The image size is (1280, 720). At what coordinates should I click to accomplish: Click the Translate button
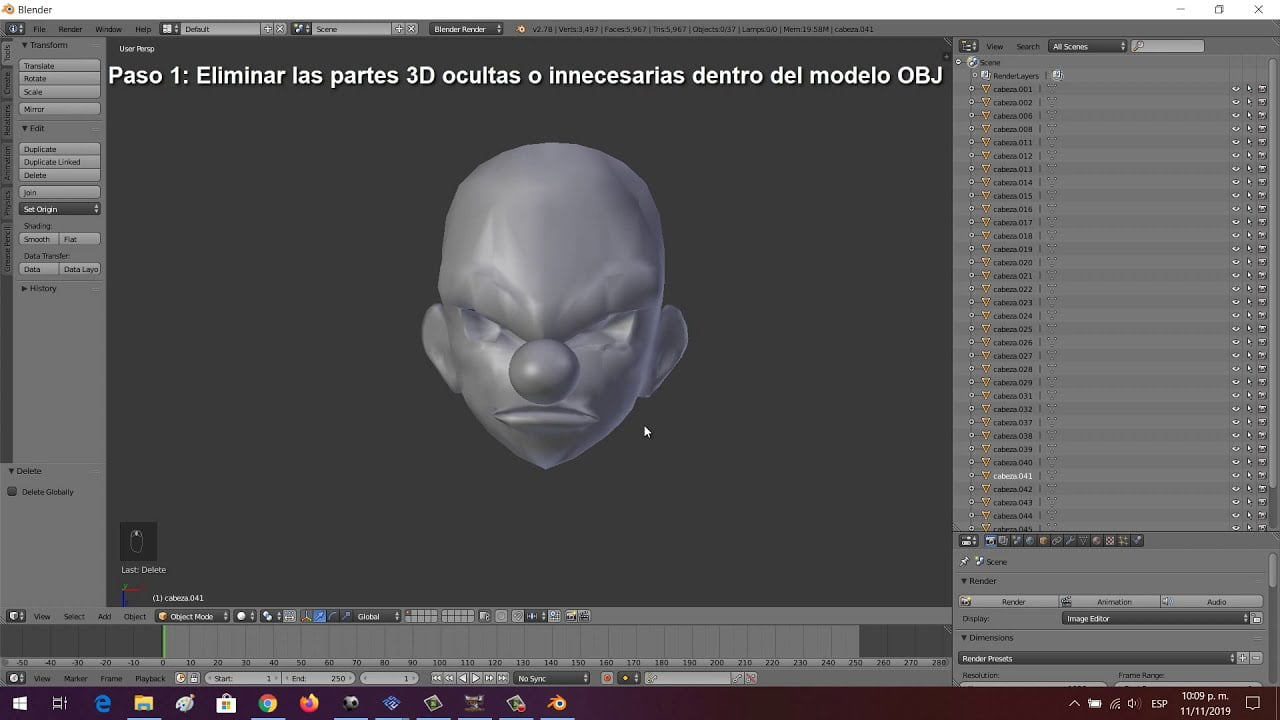(x=60, y=65)
